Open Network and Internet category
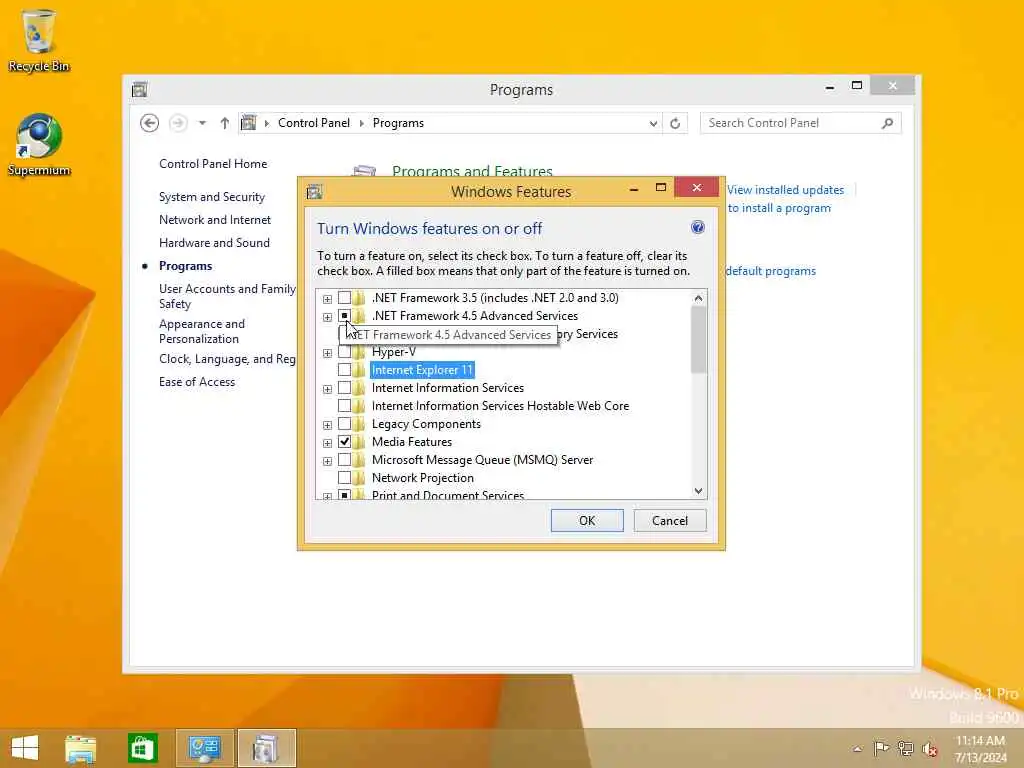 coord(214,220)
